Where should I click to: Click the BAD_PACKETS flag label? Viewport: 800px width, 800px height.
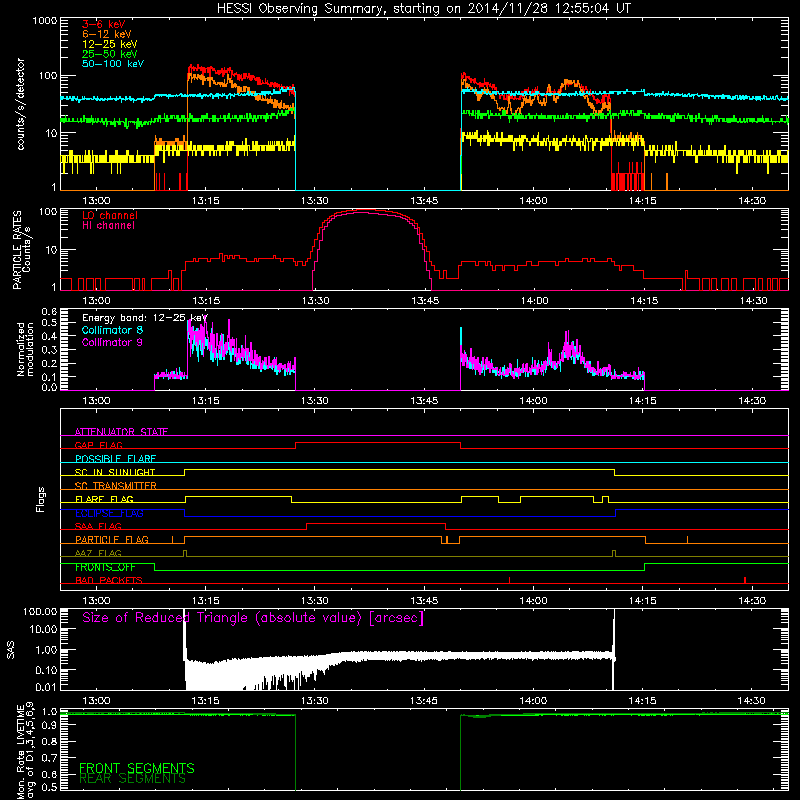coord(109,580)
